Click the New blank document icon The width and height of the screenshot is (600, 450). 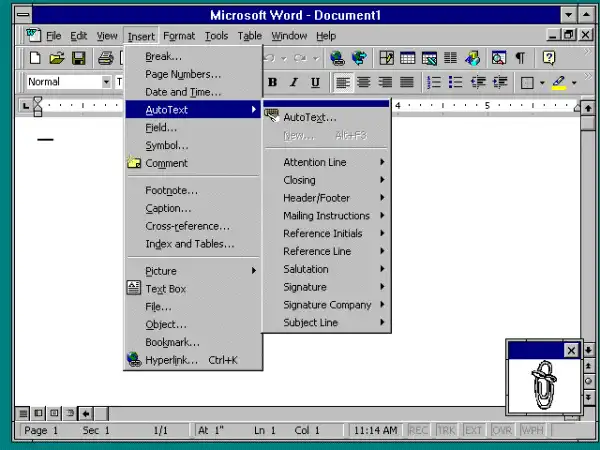click(x=36, y=59)
